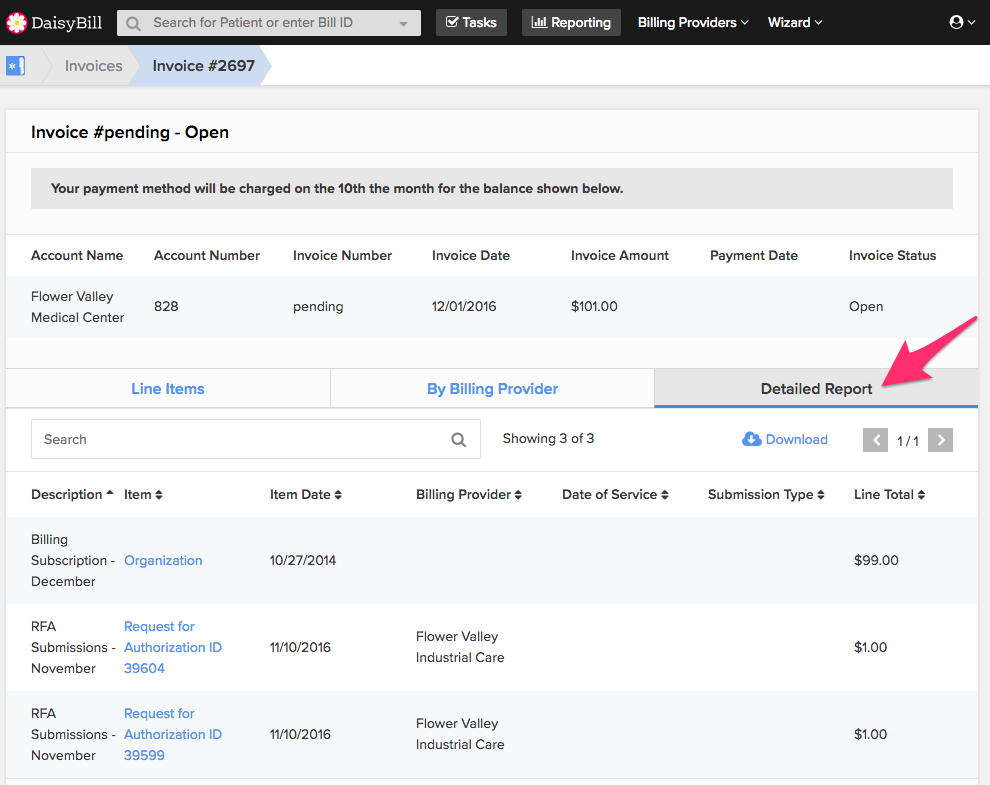Select the Detailed Report tab

click(x=816, y=388)
